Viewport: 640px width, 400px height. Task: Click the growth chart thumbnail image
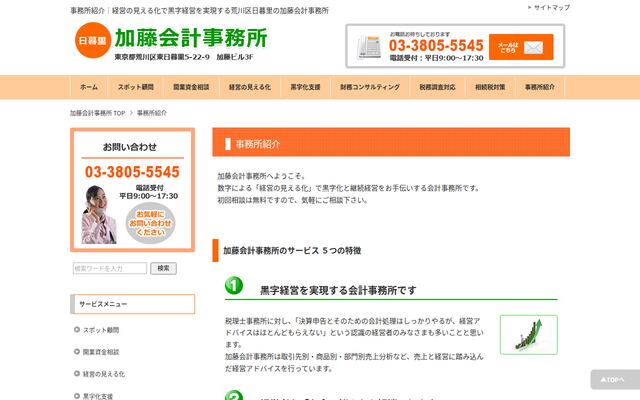coord(529,335)
